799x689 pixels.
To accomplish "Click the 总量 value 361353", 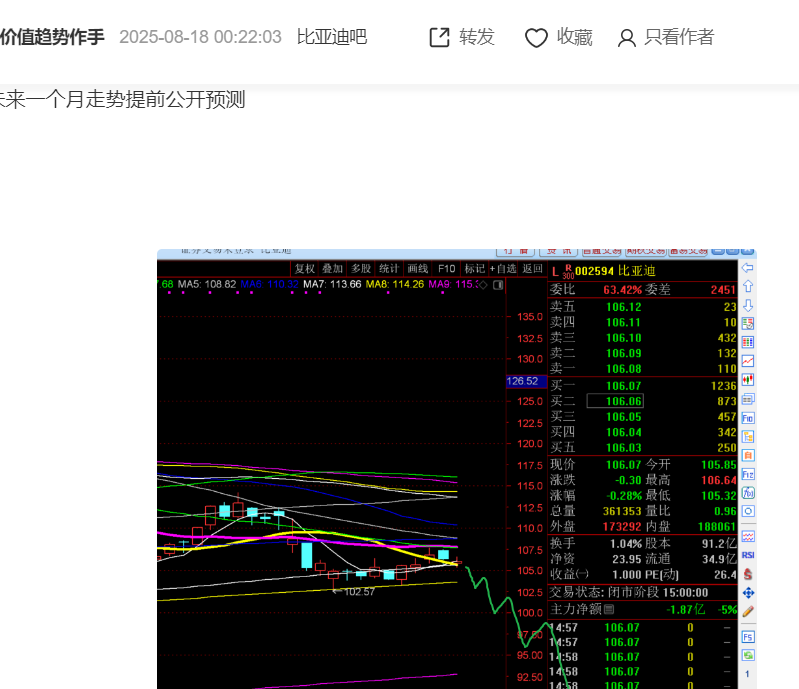I will click(622, 511).
